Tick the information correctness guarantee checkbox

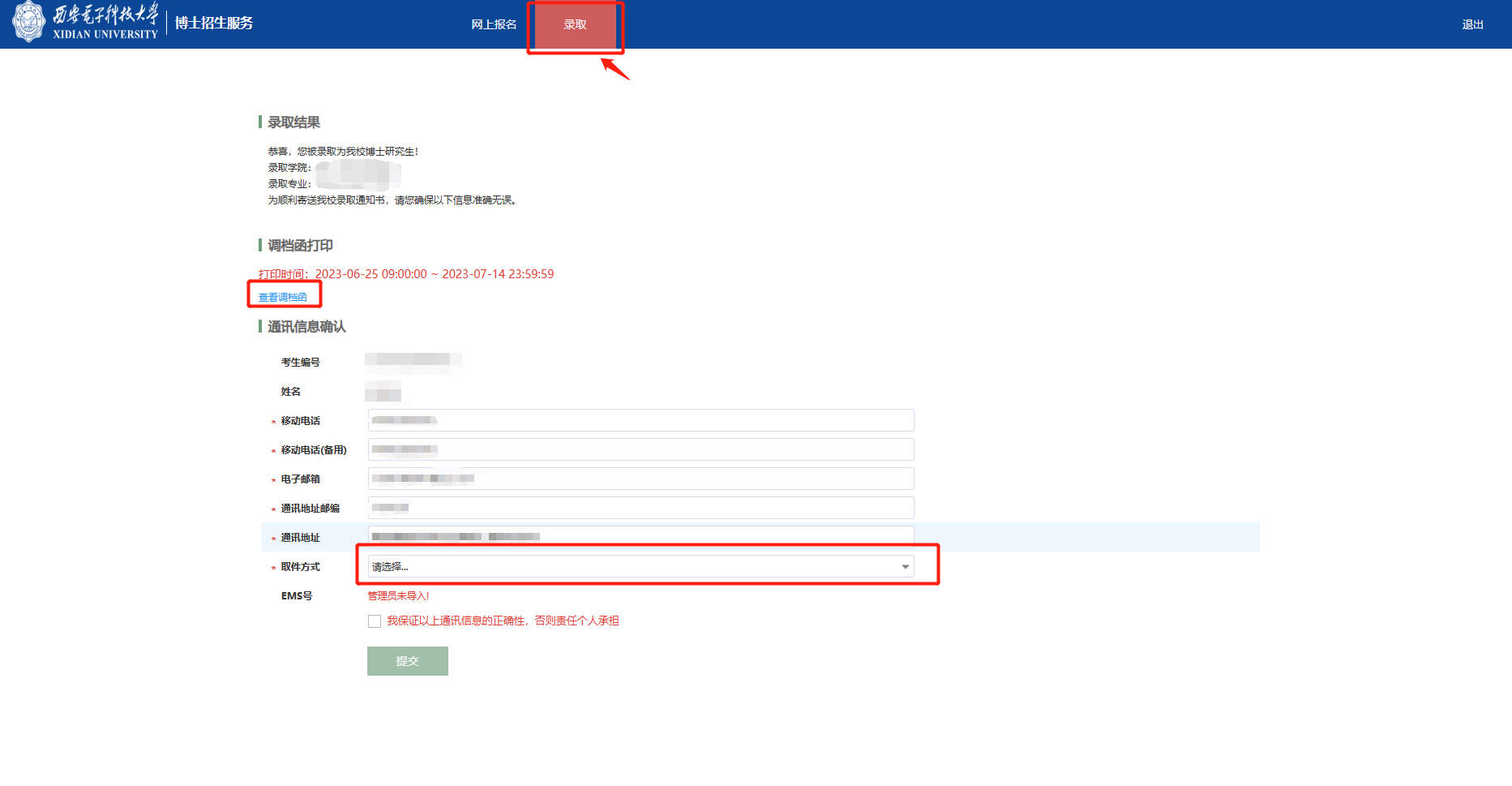tap(375, 621)
